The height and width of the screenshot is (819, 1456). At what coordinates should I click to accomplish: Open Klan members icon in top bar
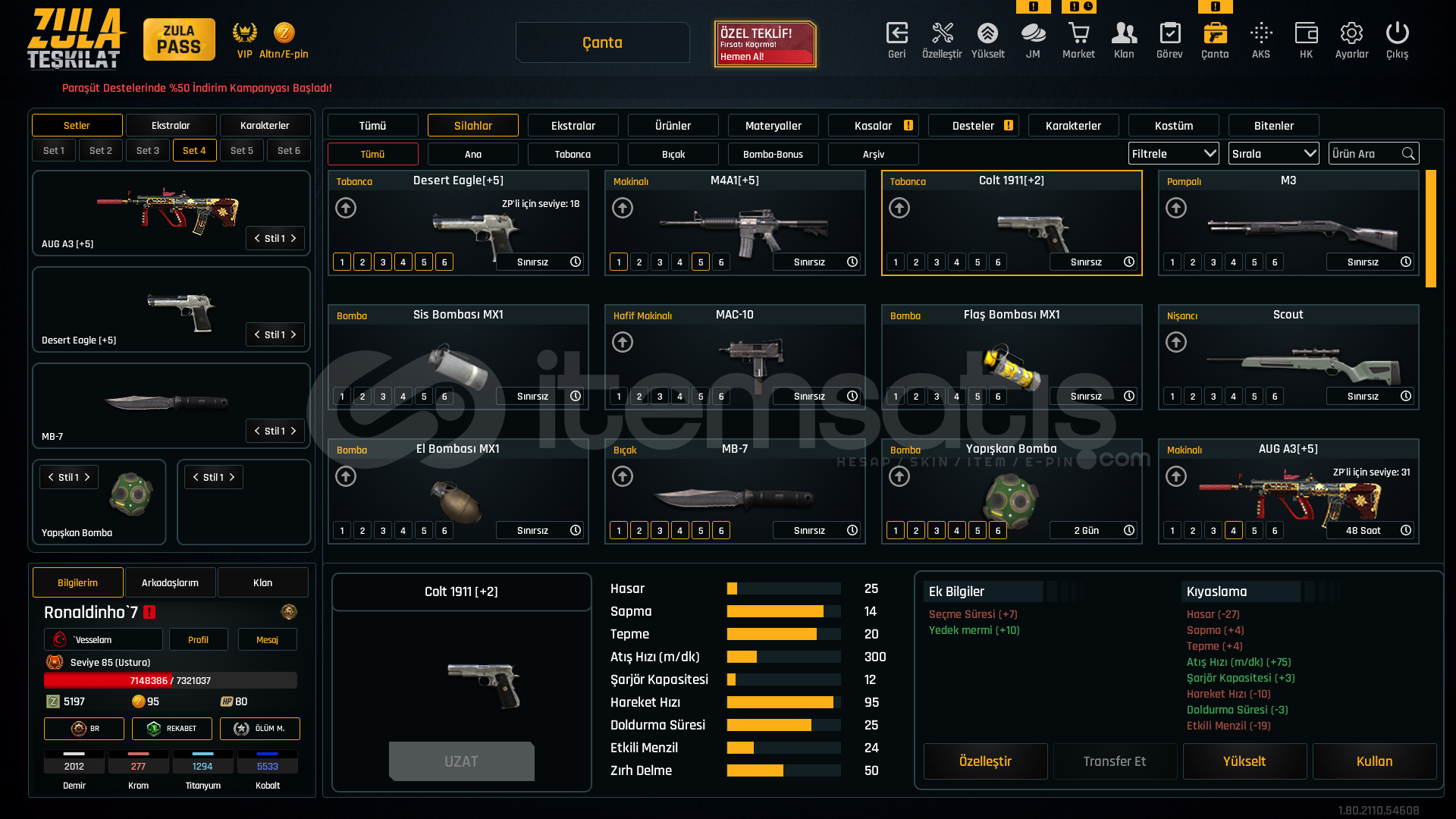point(1124,34)
